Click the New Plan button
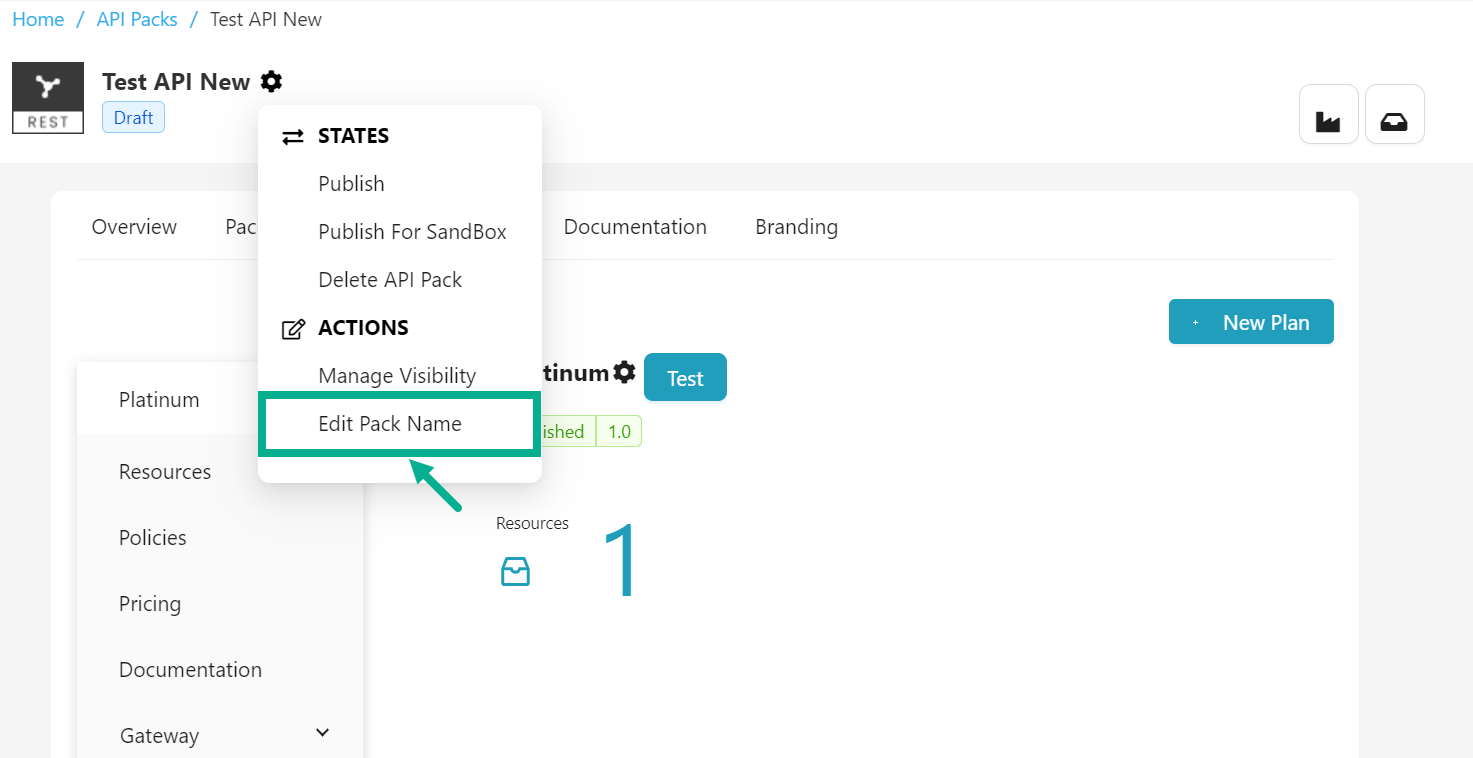1473x758 pixels. point(1251,322)
